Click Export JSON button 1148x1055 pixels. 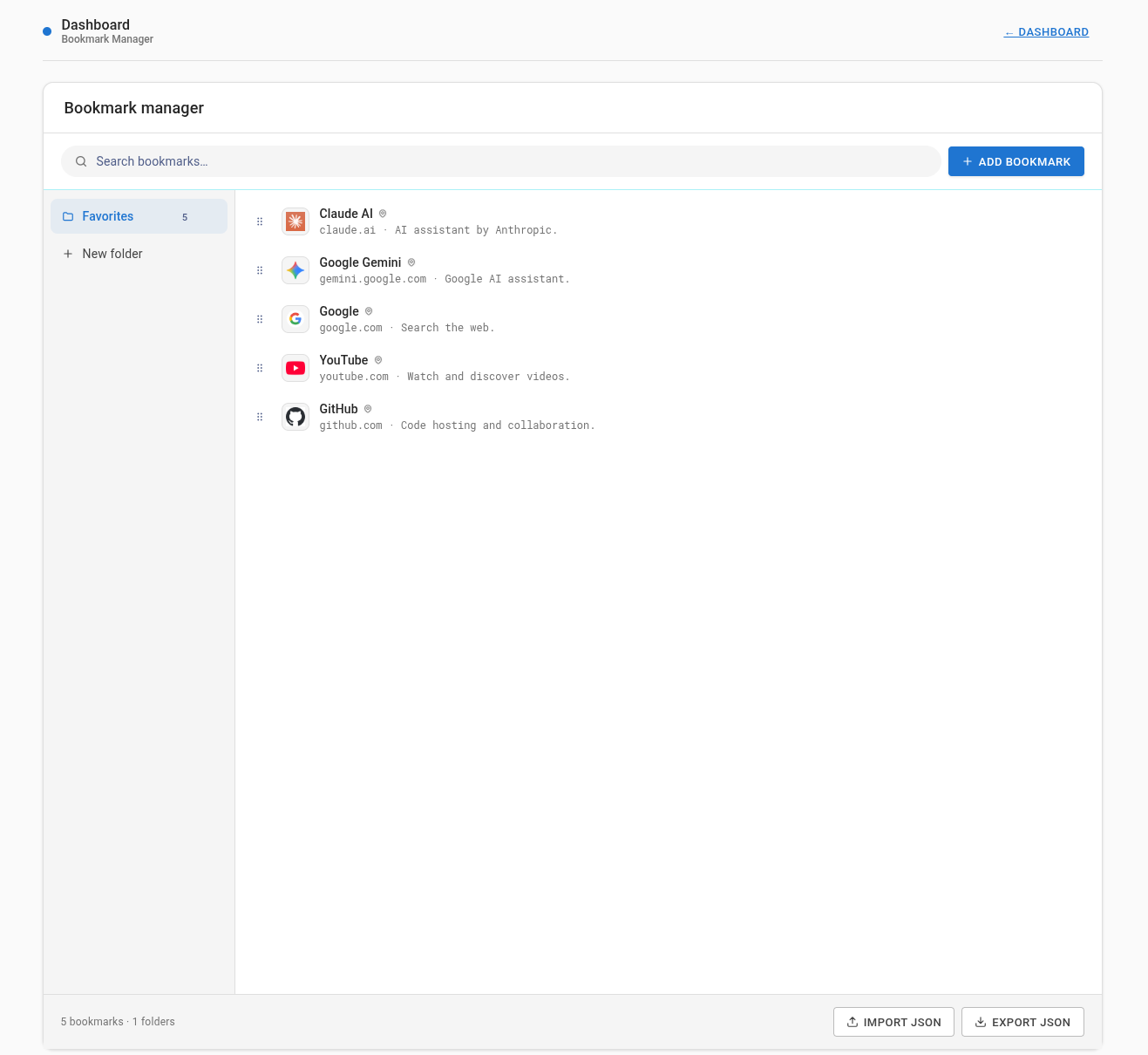(1022, 1022)
